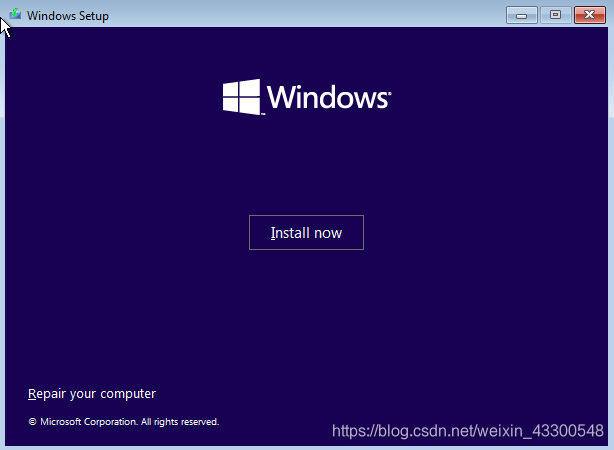This screenshot has height=450, width=614.
Task: Open Repair your computer link
Action: click(x=92, y=394)
